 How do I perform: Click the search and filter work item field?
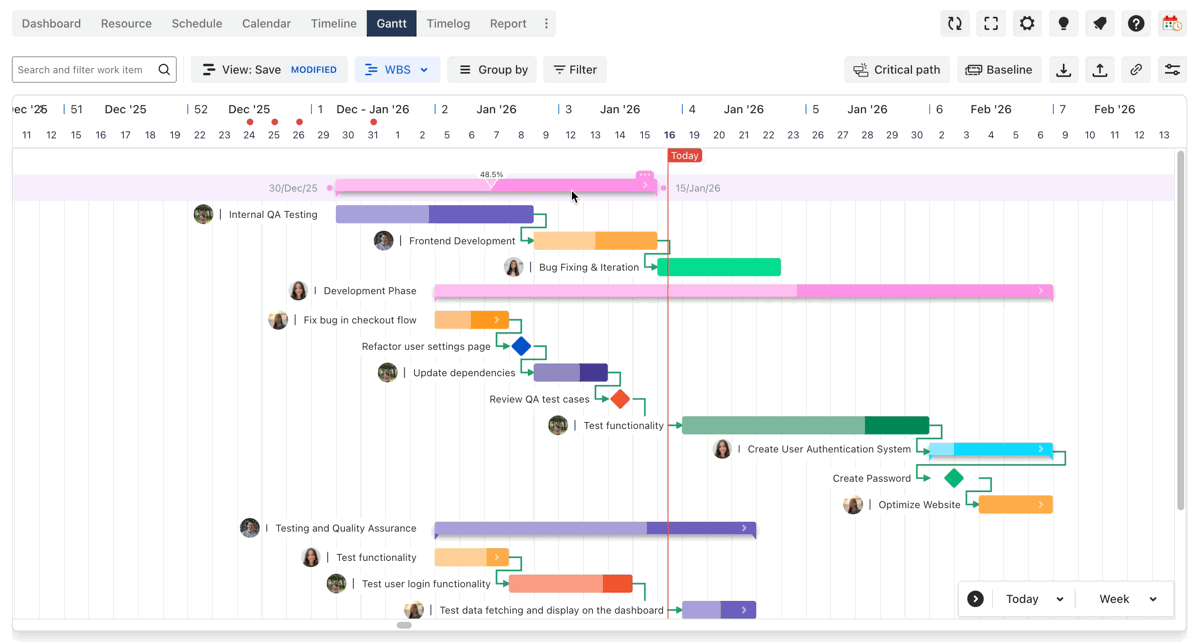pyautogui.click(x=86, y=70)
